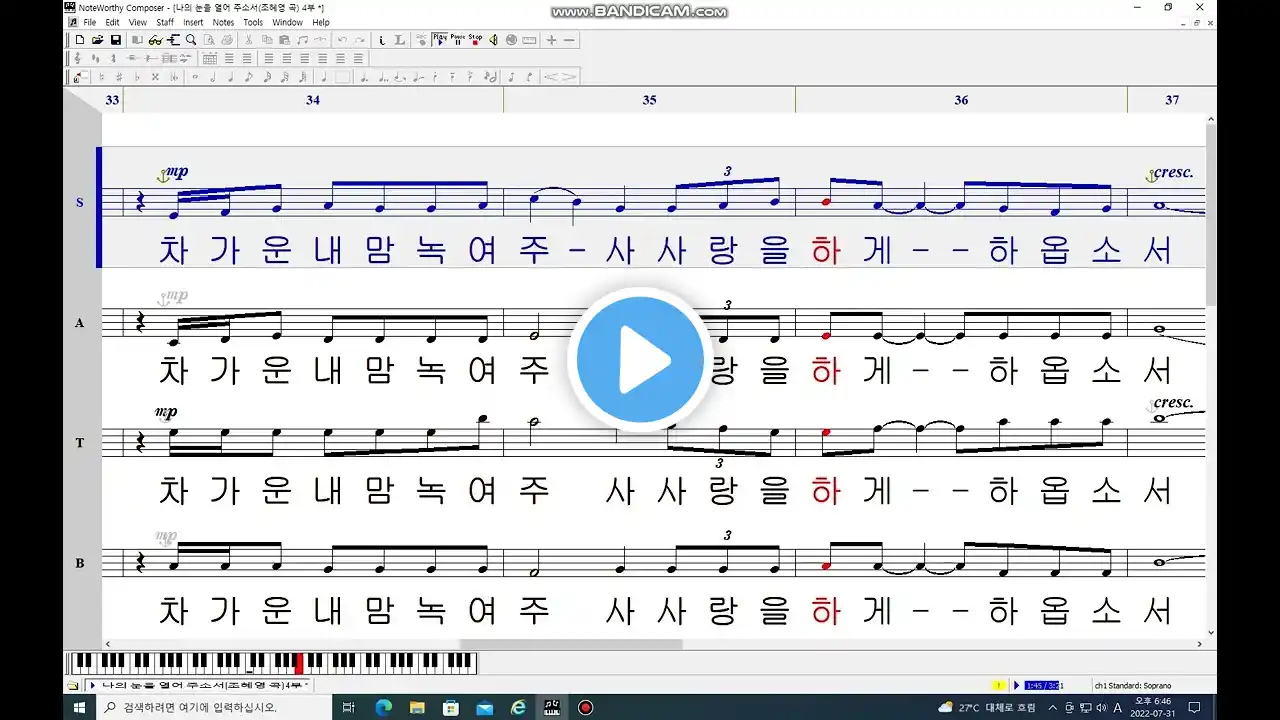Viewport: 1280px width, 720px height.
Task: Open file info with the i icon
Action: (382, 40)
